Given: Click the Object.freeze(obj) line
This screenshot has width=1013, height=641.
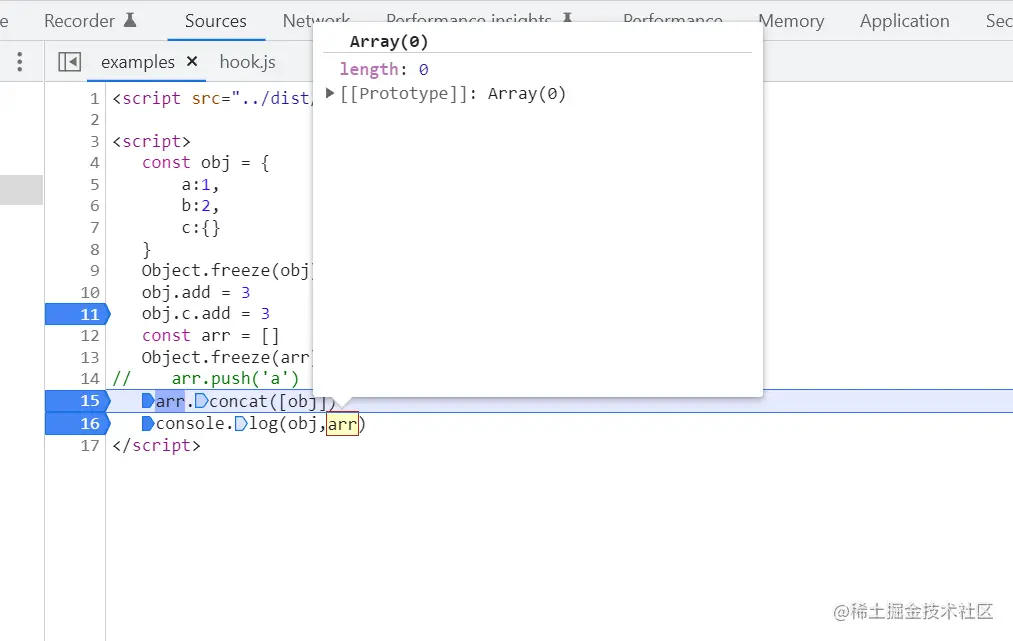Looking at the screenshot, I should pos(227,271).
